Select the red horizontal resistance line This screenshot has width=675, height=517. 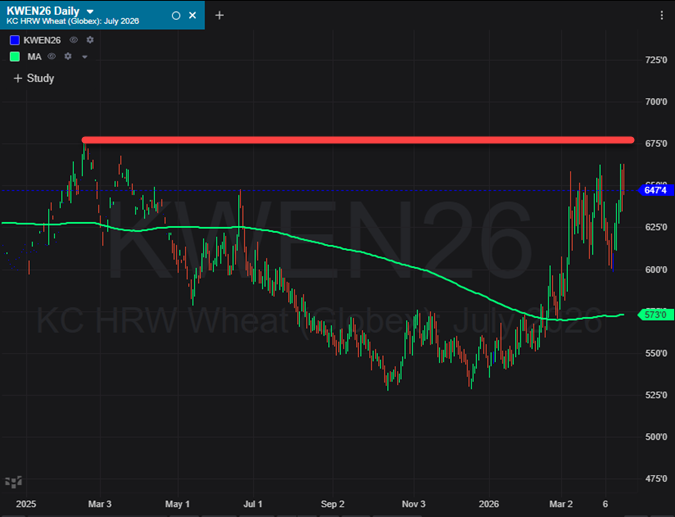click(358, 140)
